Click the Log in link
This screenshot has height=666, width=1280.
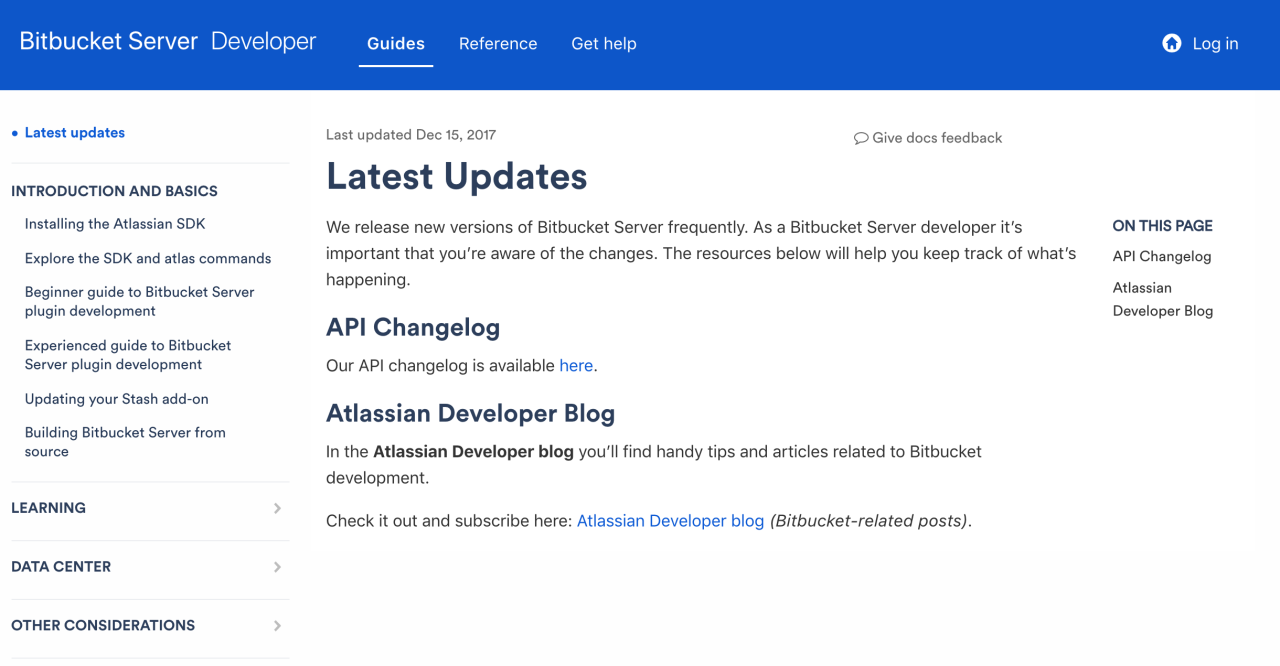tap(1215, 44)
